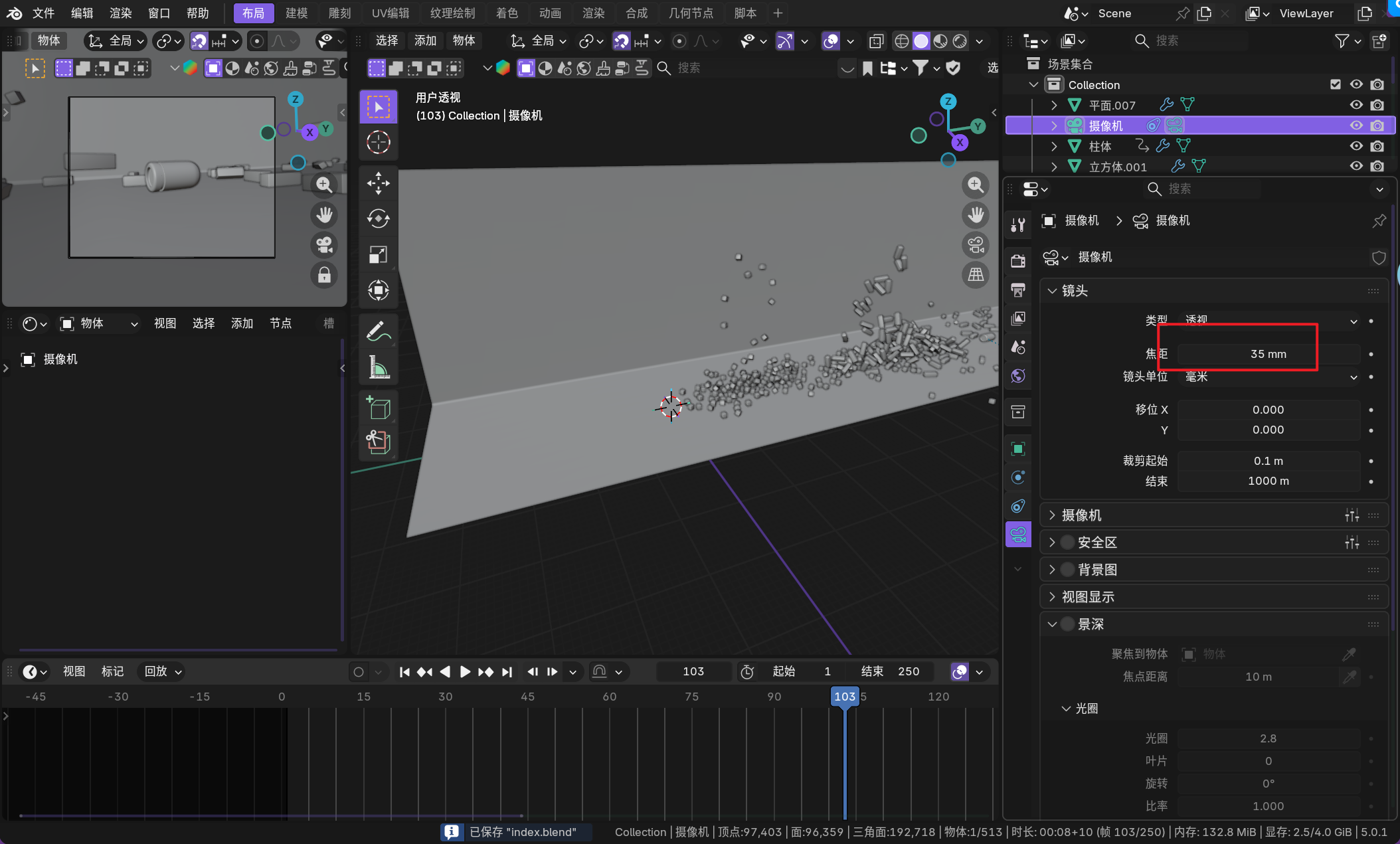
Task: Click the play animation button
Action: pyautogui.click(x=465, y=672)
